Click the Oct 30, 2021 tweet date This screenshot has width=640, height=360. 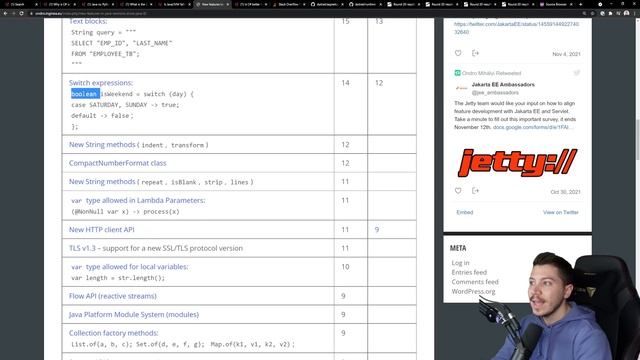coord(565,191)
